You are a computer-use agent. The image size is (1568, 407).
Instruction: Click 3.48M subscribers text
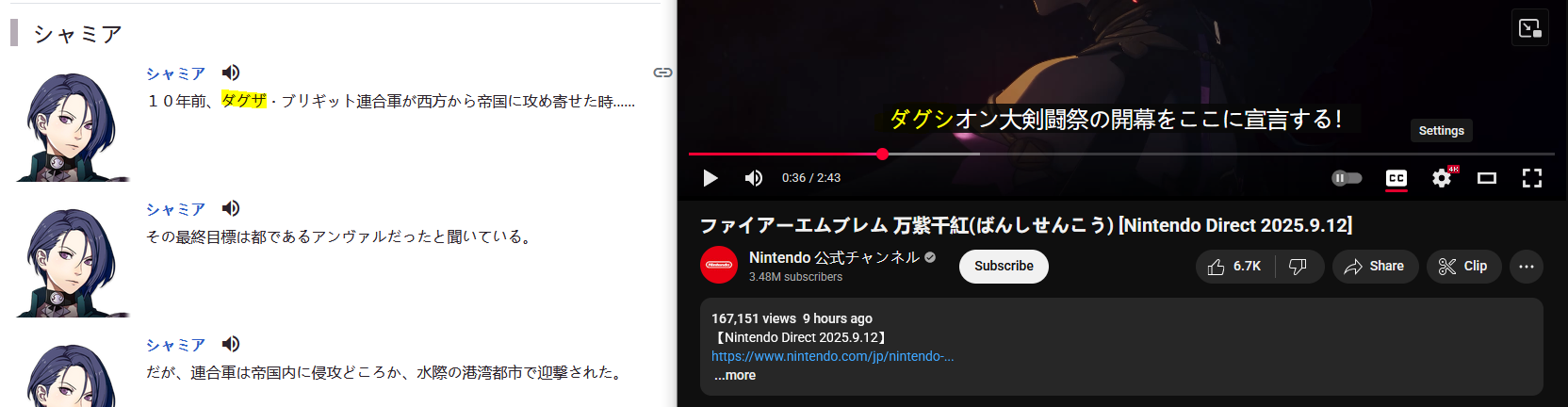pos(796,277)
